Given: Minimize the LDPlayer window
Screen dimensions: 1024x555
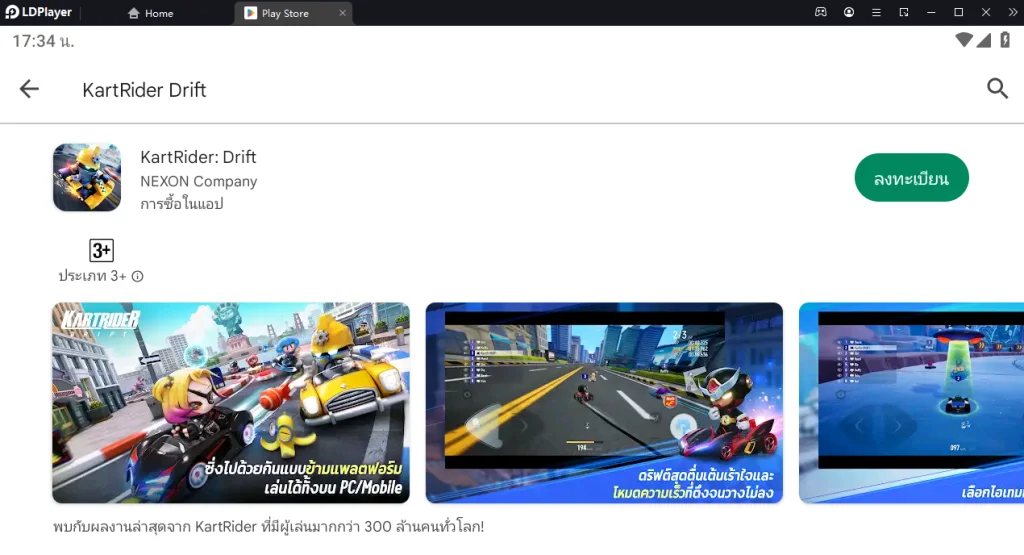Looking at the screenshot, I should [931, 12].
